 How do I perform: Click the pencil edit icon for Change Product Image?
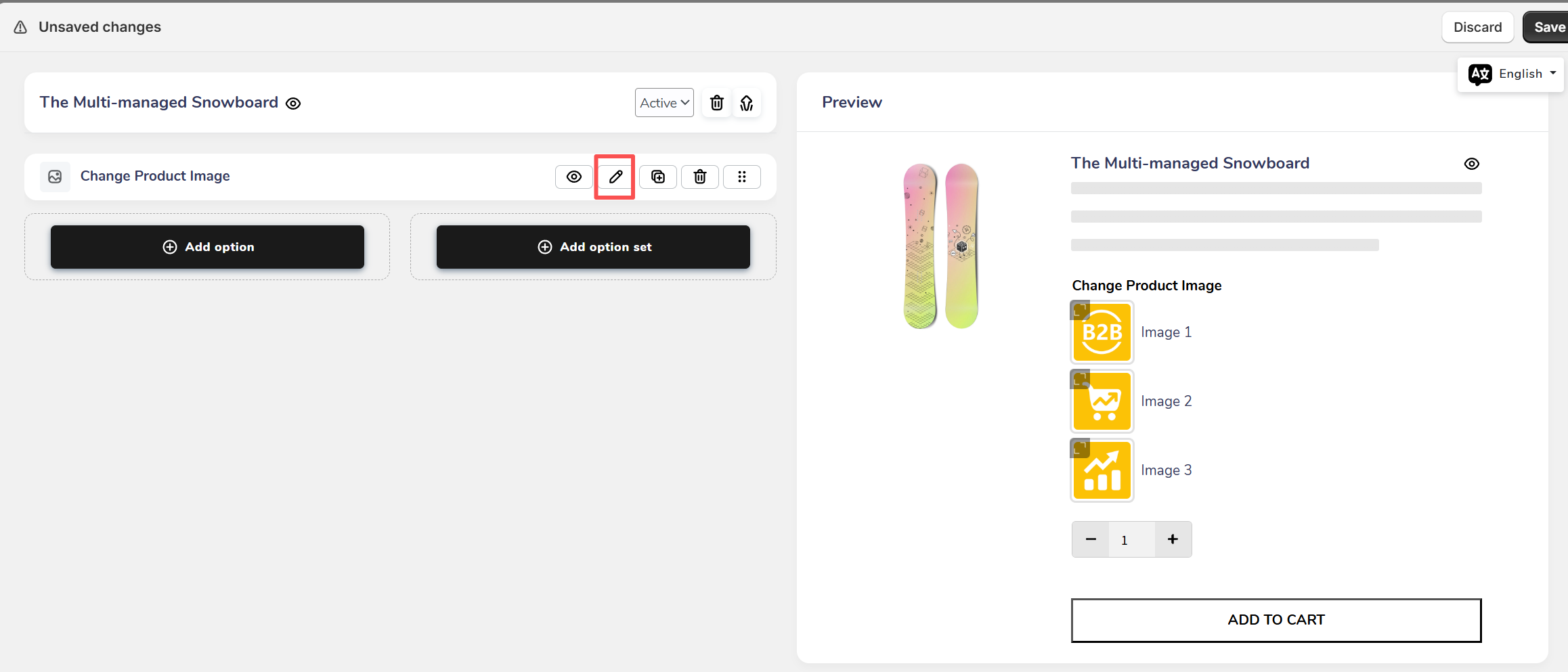click(615, 177)
